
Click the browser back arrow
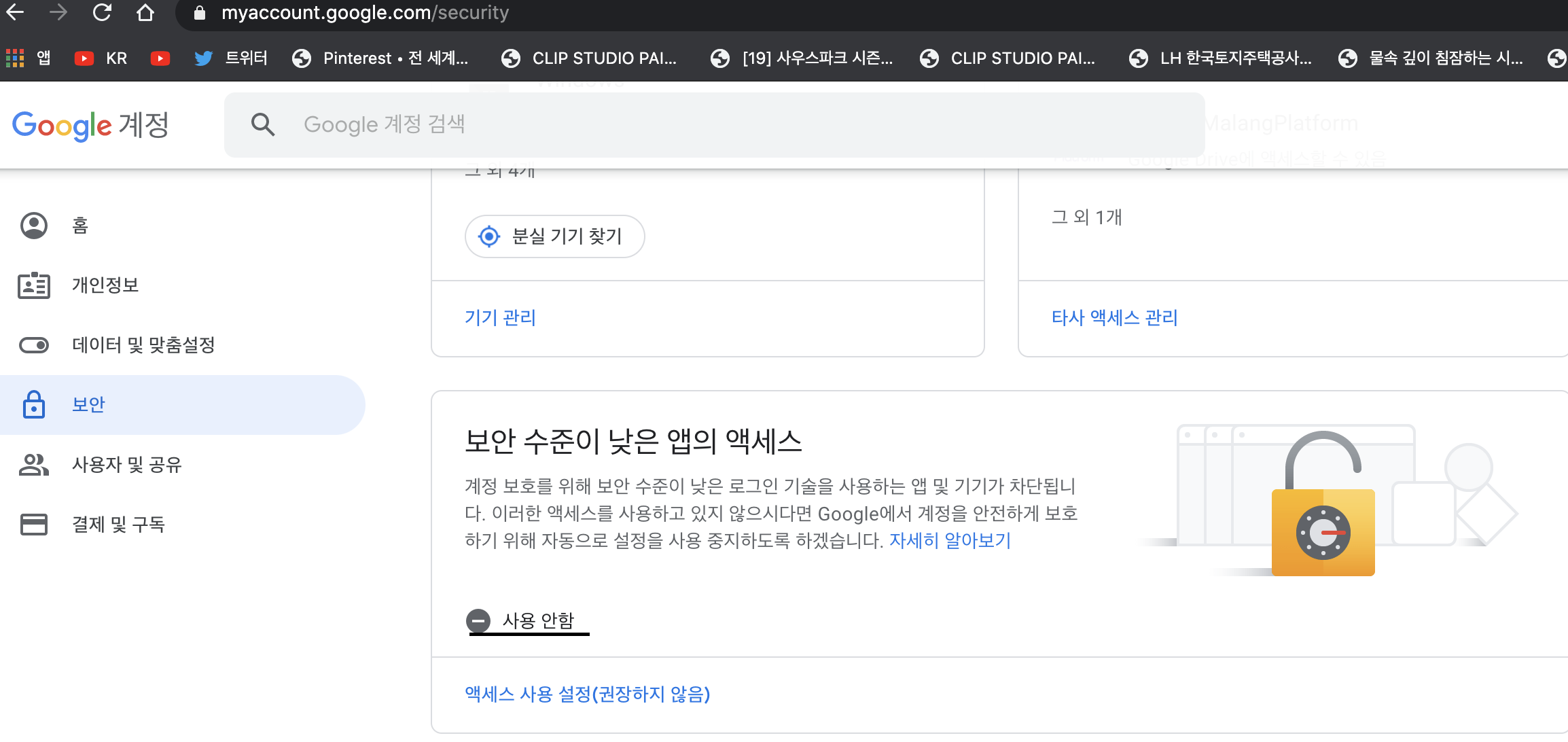coord(15,12)
